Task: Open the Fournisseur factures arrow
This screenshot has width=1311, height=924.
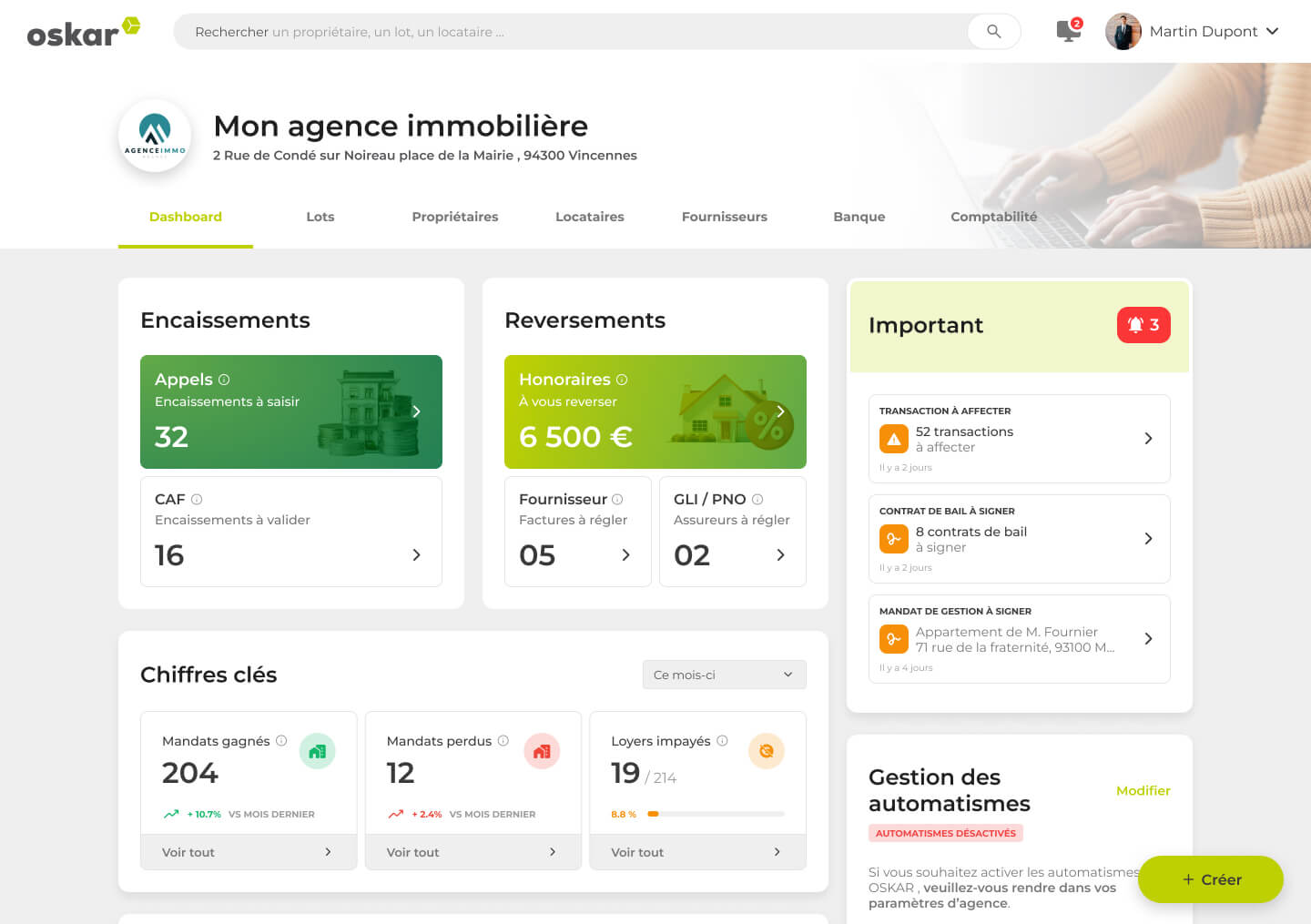Action: coord(626,555)
